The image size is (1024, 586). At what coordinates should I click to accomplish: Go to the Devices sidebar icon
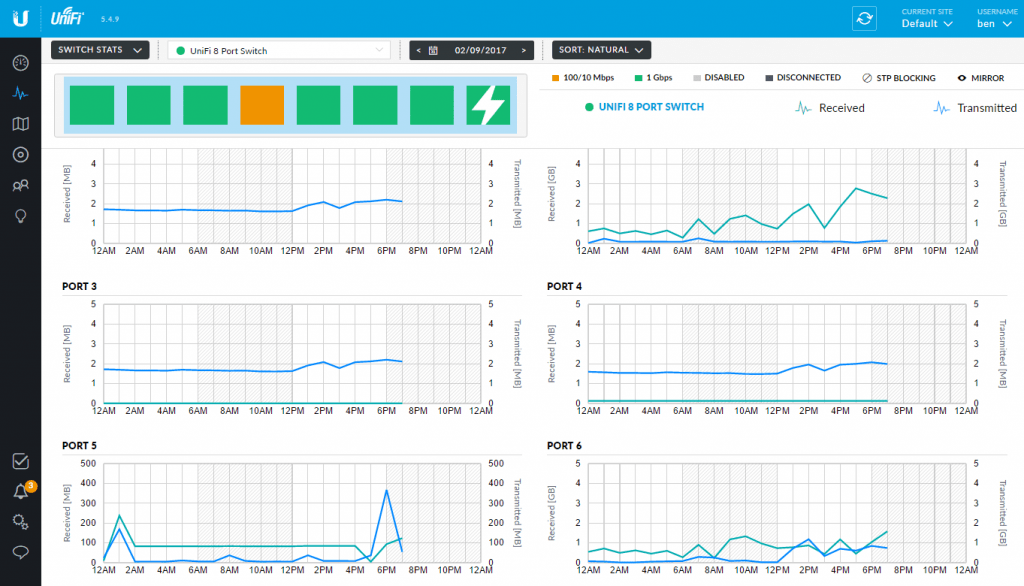click(20, 155)
